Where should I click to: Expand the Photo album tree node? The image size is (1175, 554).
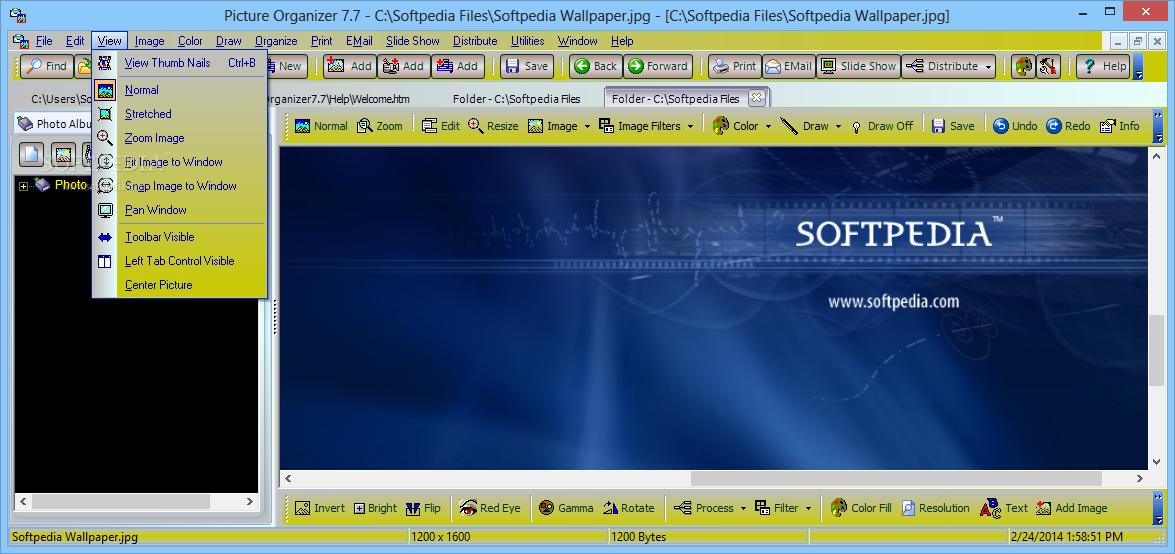tap(23, 185)
